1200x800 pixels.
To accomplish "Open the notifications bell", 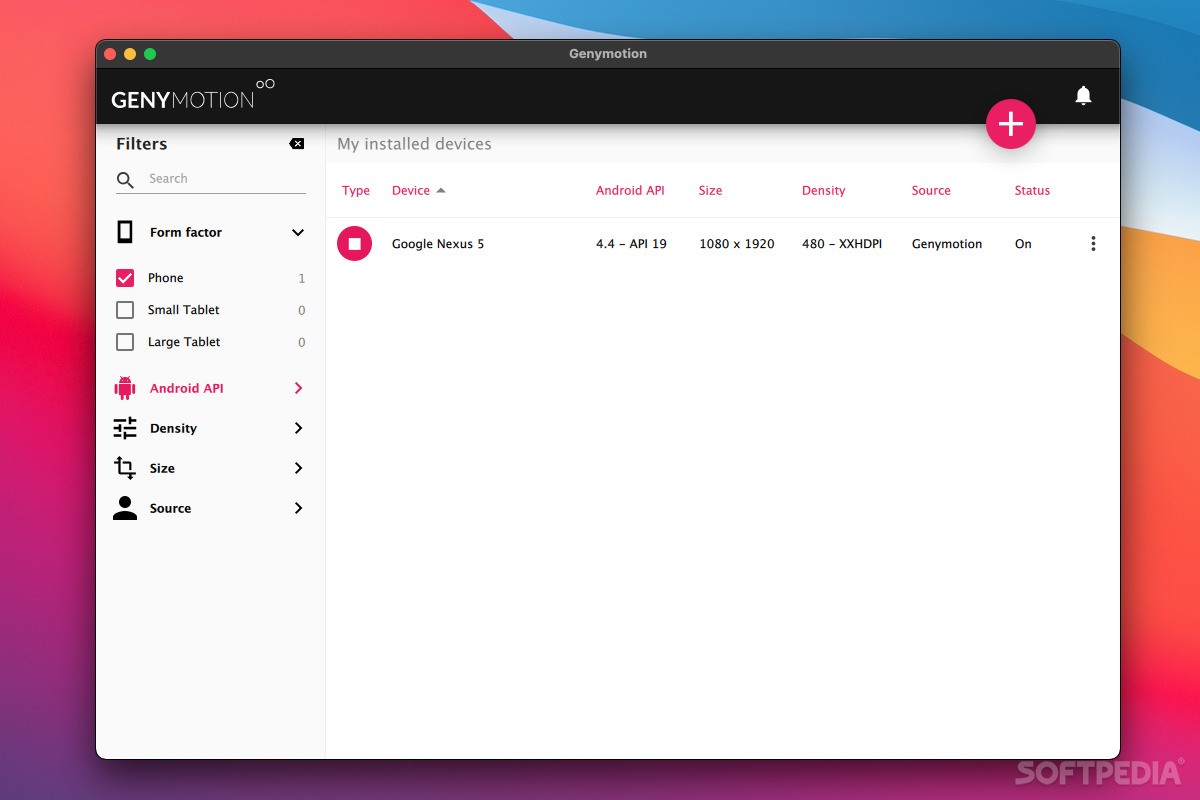I will 1083,96.
